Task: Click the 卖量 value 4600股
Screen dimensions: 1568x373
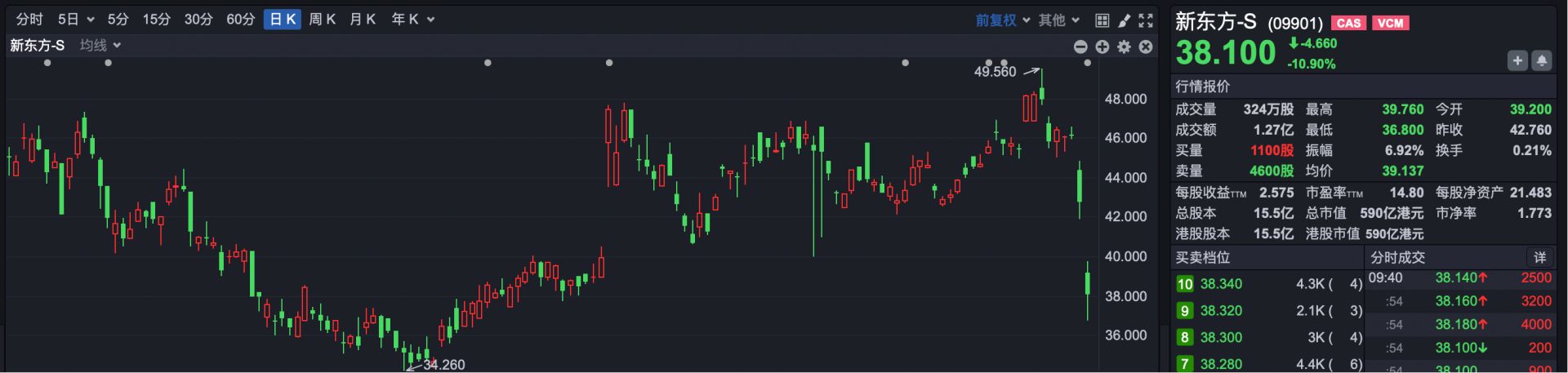Action: tap(1272, 171)
